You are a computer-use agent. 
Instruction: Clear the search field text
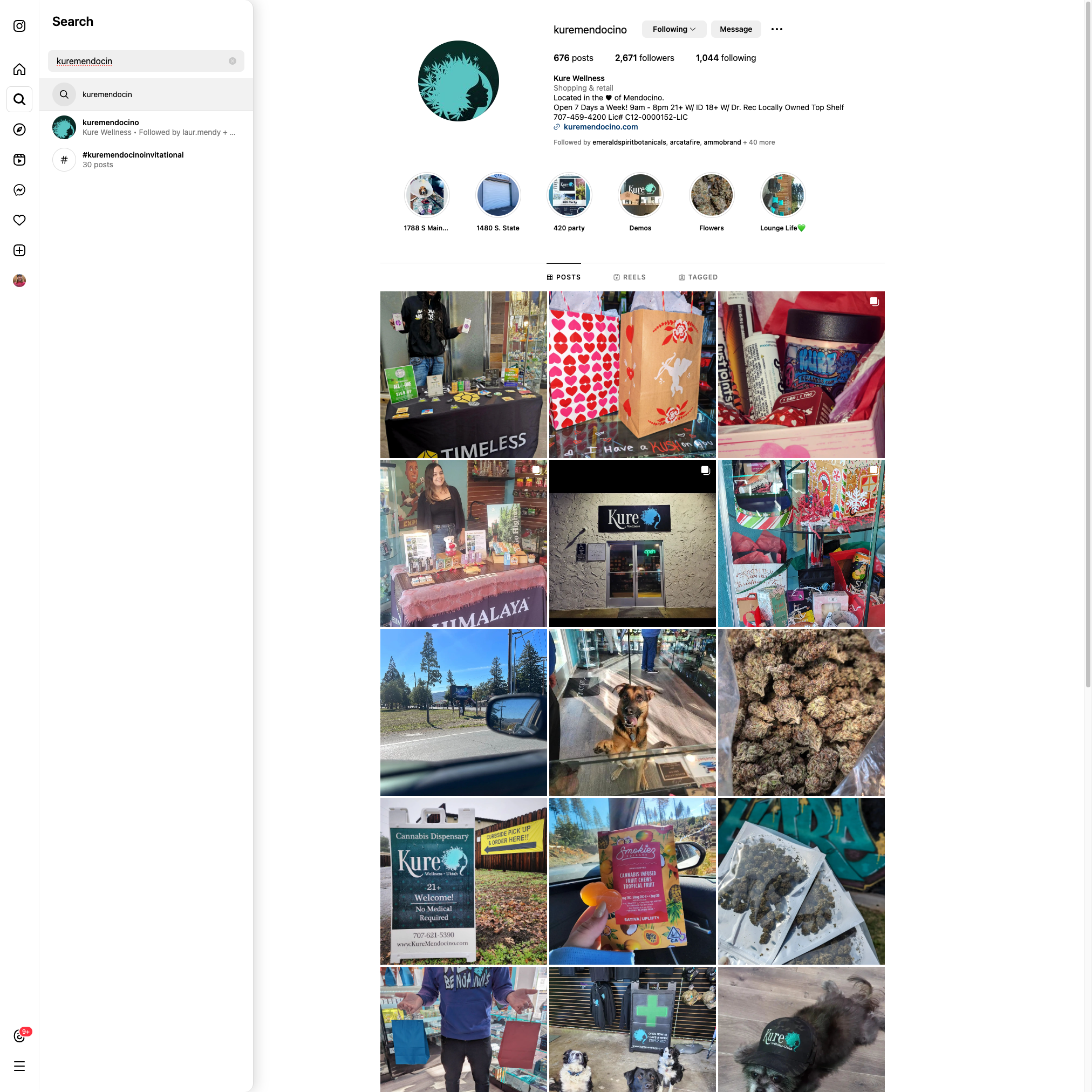point(233,61)
